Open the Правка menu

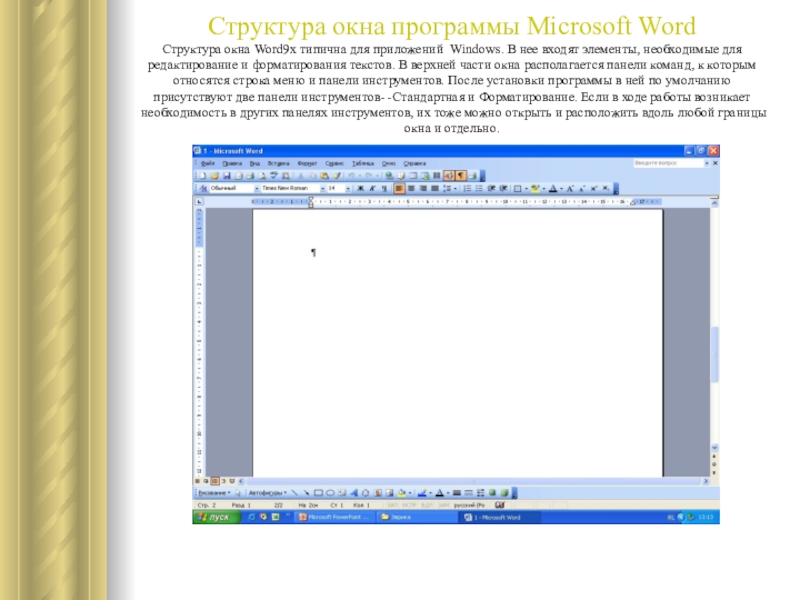click(232, 163)
